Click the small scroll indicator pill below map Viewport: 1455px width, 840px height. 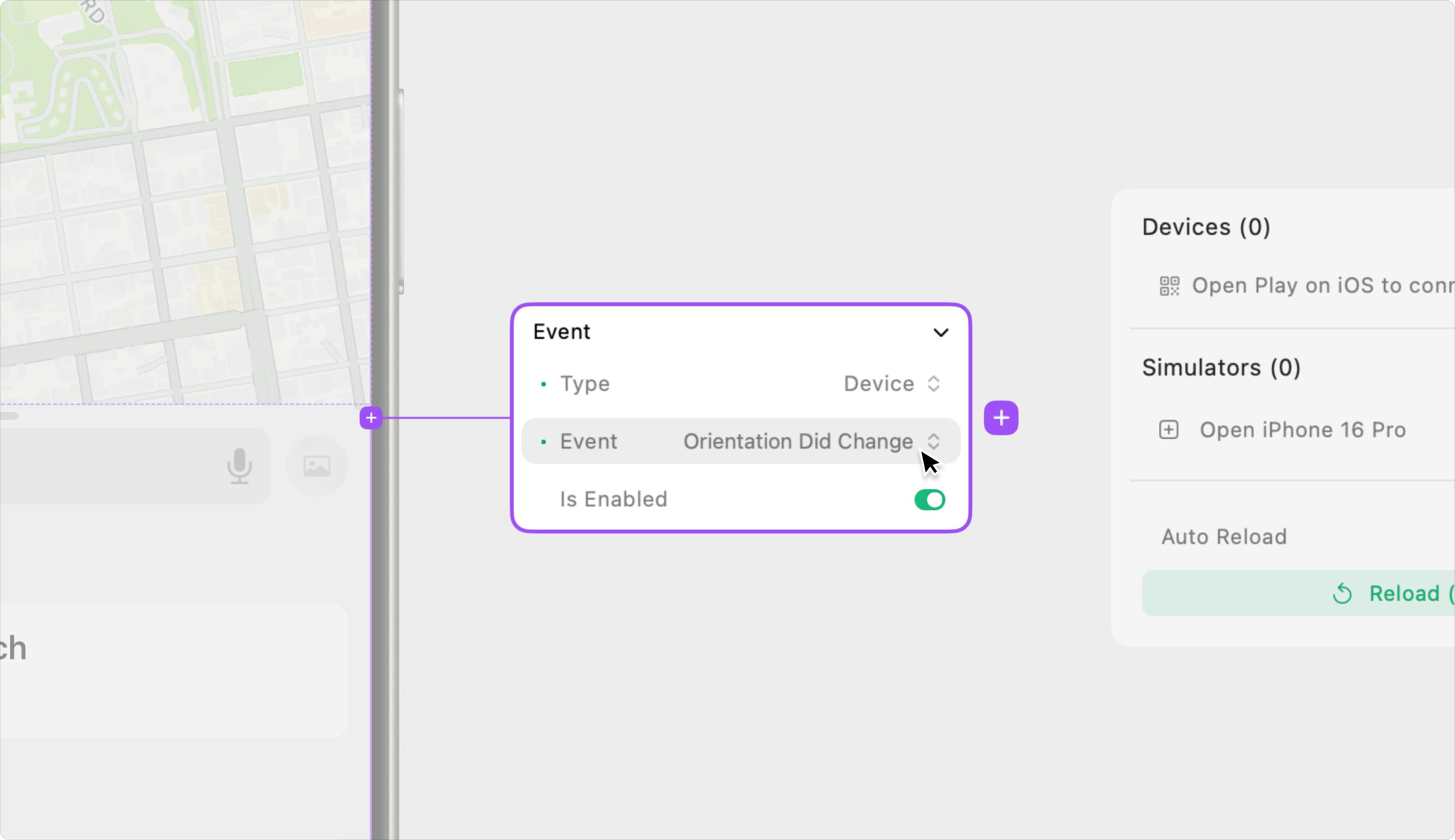click(8, 416)
